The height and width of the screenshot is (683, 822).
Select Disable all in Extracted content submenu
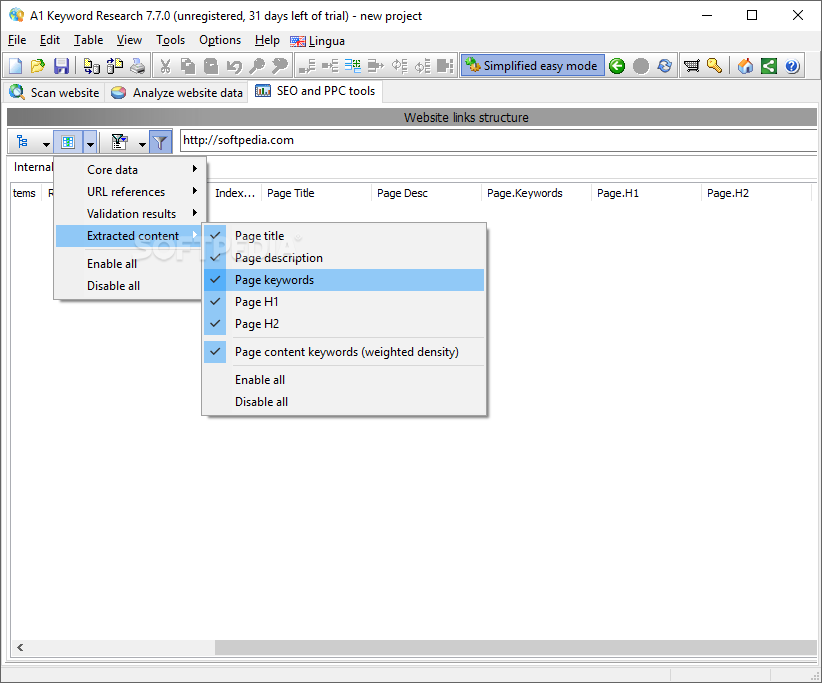pyautogui.click(x=343, y=402)
